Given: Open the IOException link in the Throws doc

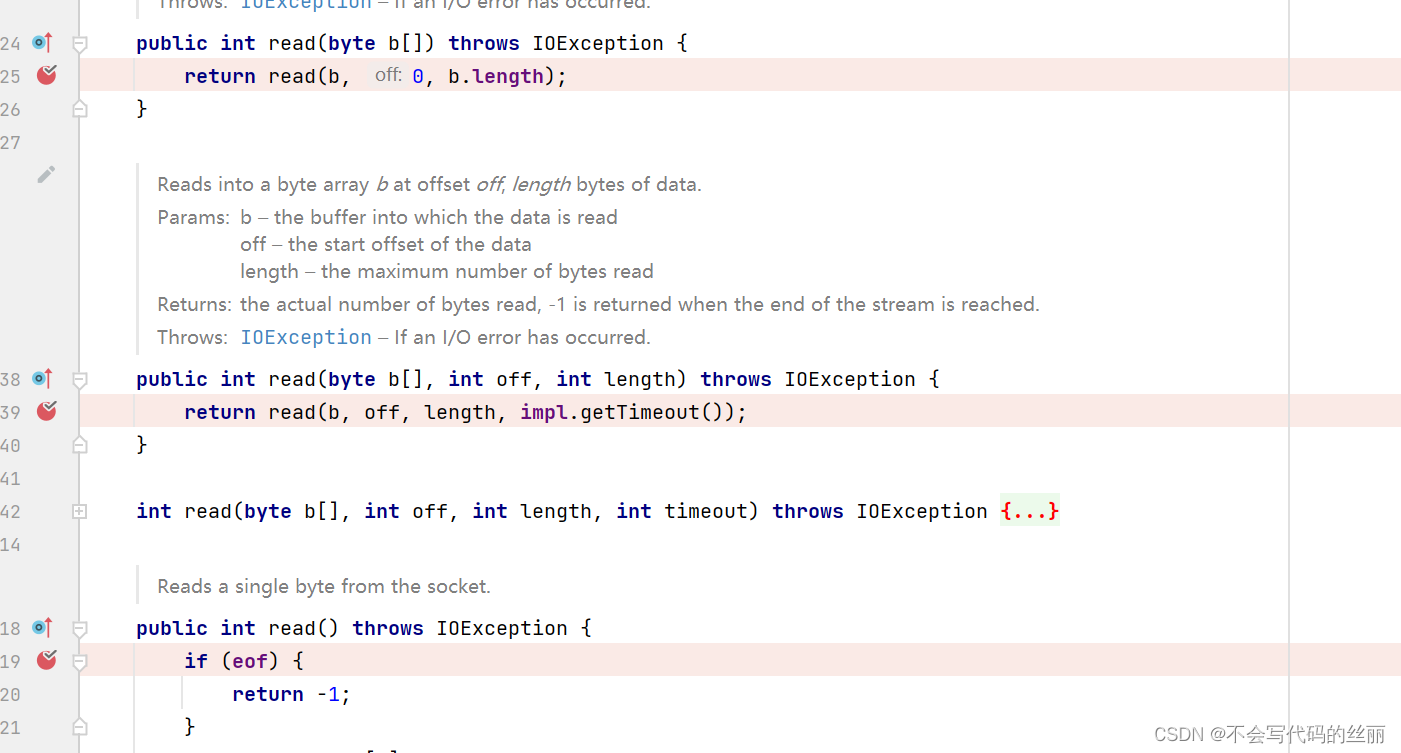Looking at the screenshot, I should [x=306, y=337].
